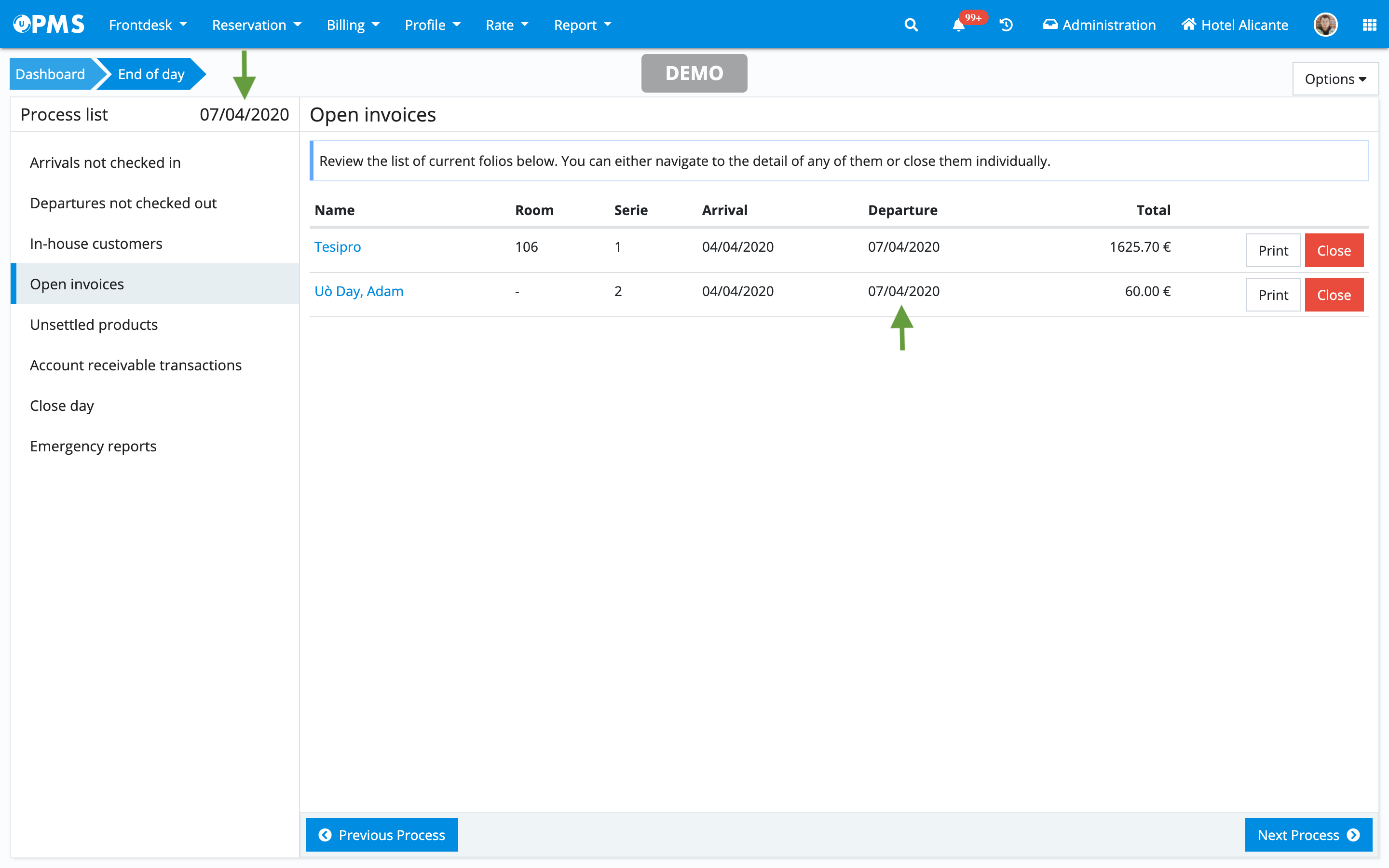Expand the Reservation menu
1389x868 pixels.
(256, 25)
